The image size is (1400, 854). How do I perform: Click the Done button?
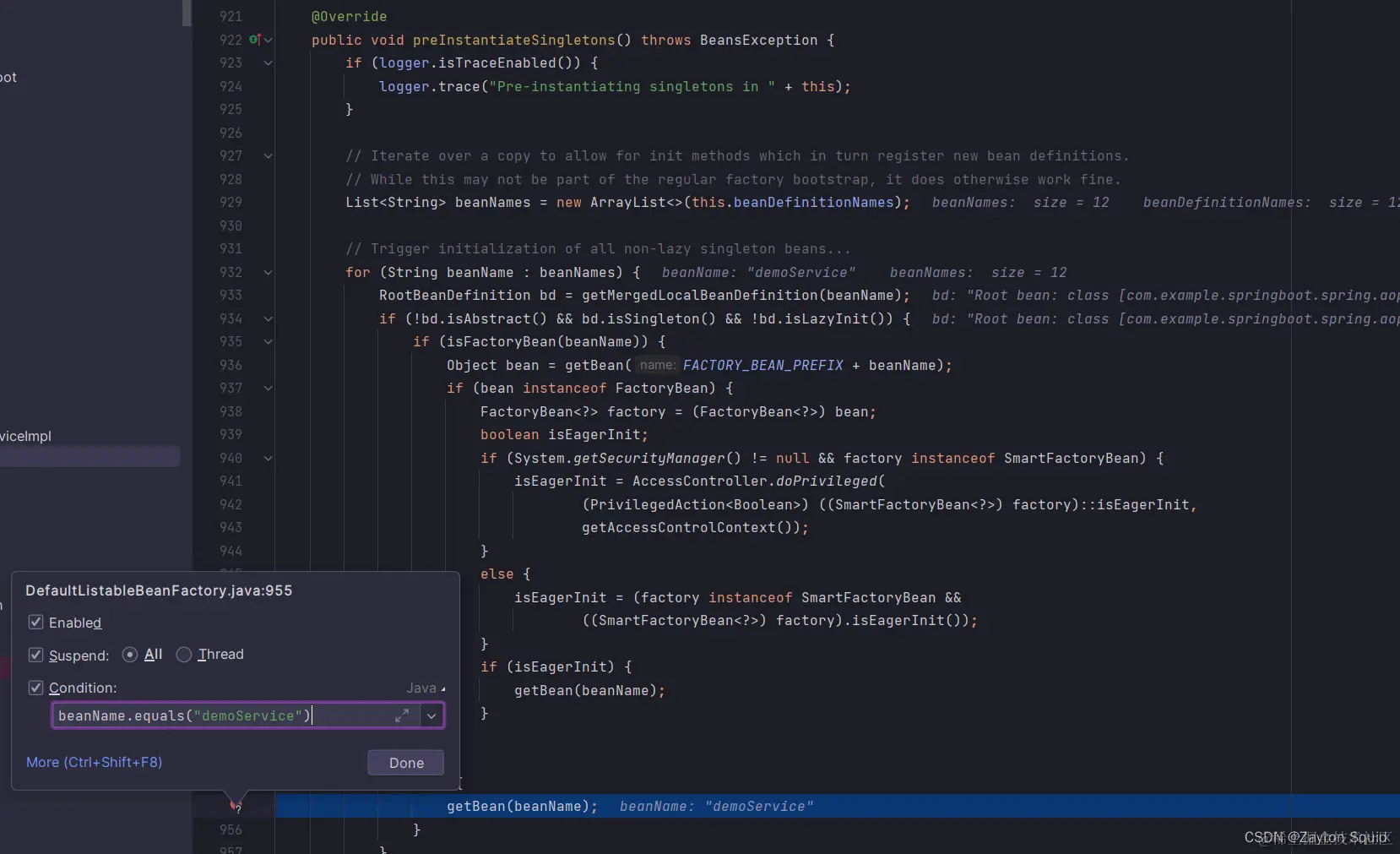[x=406, y=763]
